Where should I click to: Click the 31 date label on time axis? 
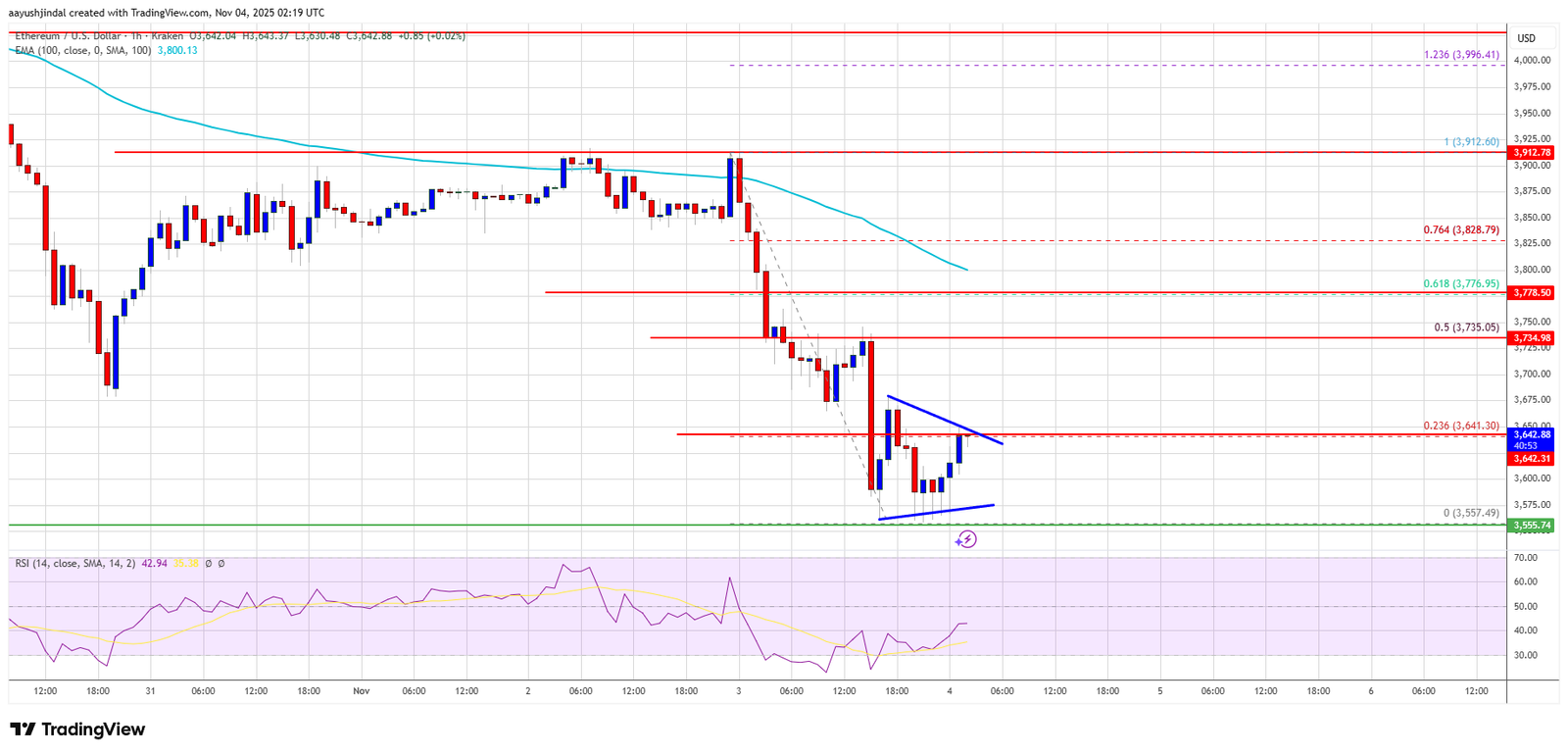tap(150, 691)
